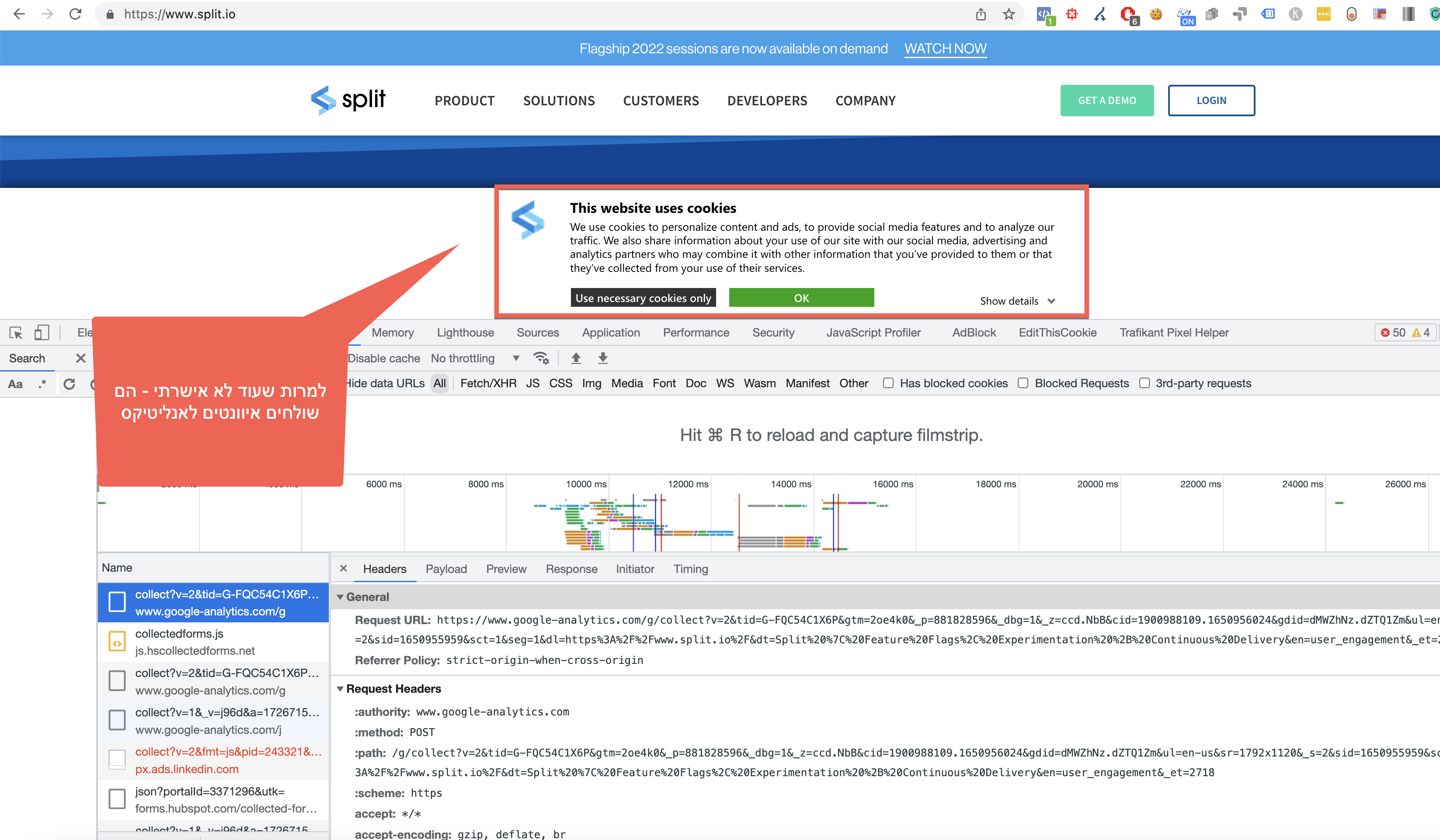The height and width of the screenshot is (840, 1440).
Task: Select the collectedforms.js request row
Action: 213,642
